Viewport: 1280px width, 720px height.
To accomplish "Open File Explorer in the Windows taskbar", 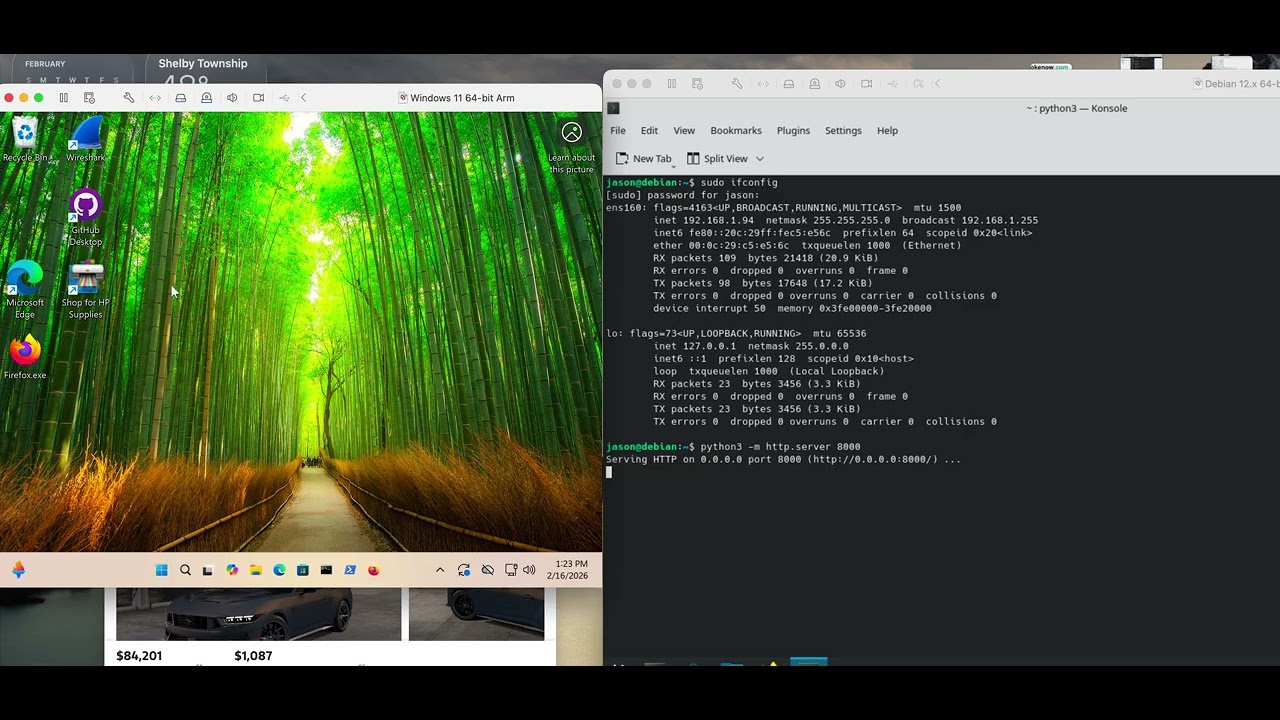I will [256, 570].
